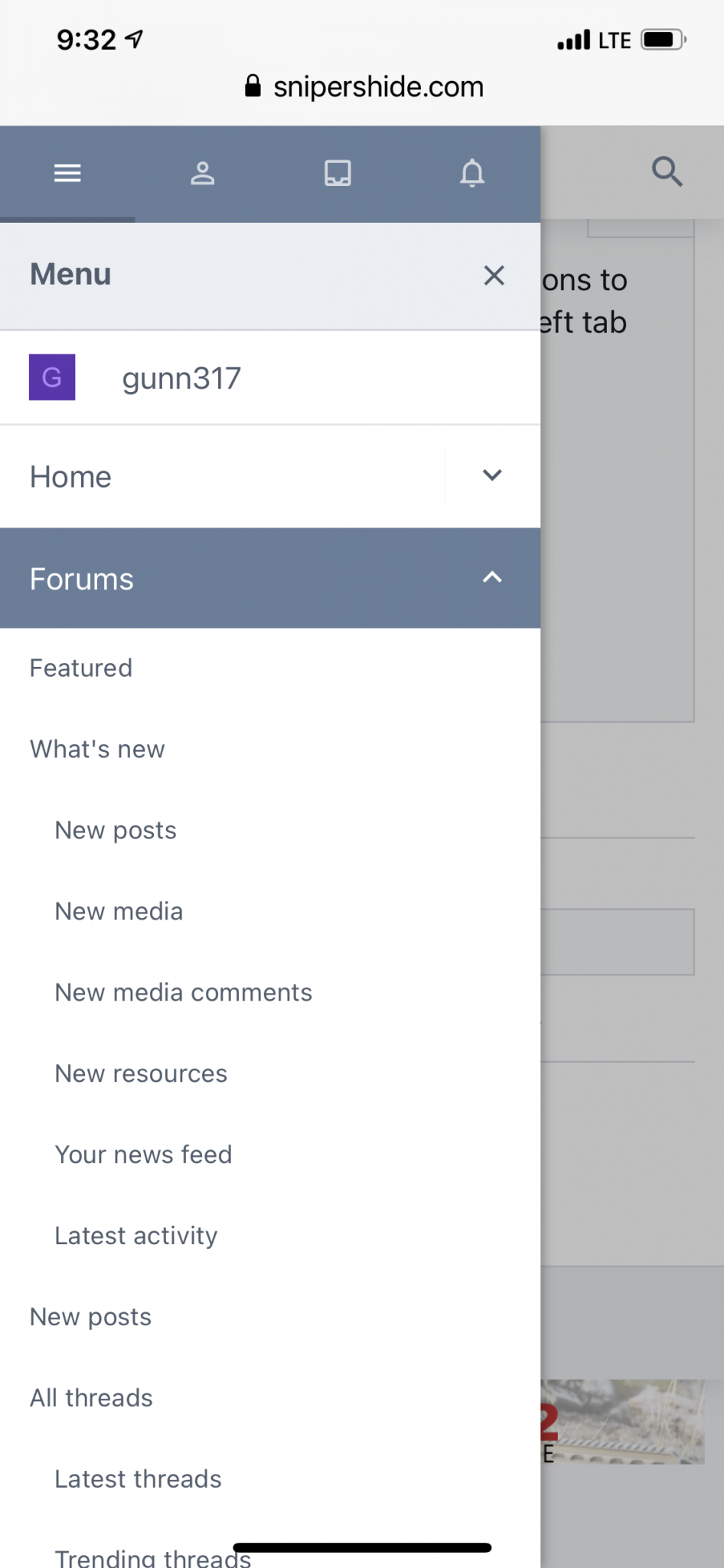Image resolution: width=724 pixels, height=1568 pixels.
Task: Open indented New posts under What's new
Action: coord(116,830)
